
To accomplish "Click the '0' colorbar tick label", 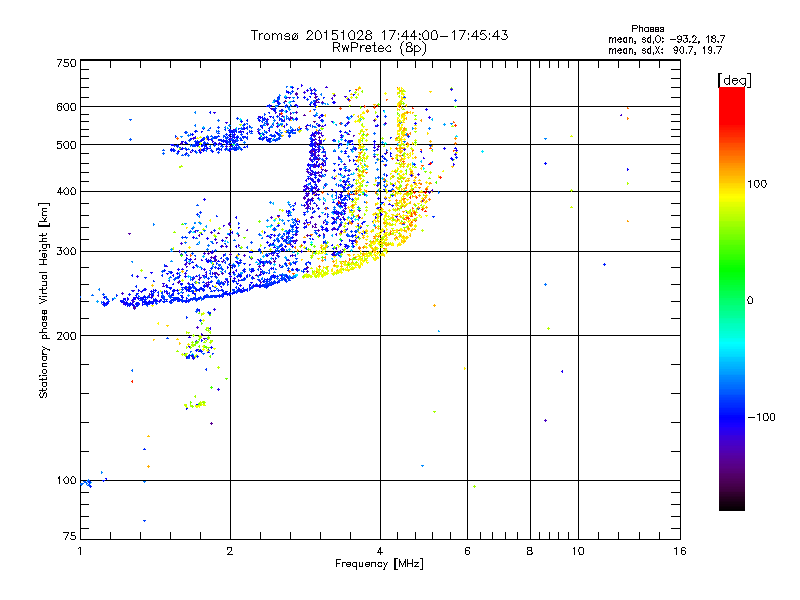I will (750, 301).
